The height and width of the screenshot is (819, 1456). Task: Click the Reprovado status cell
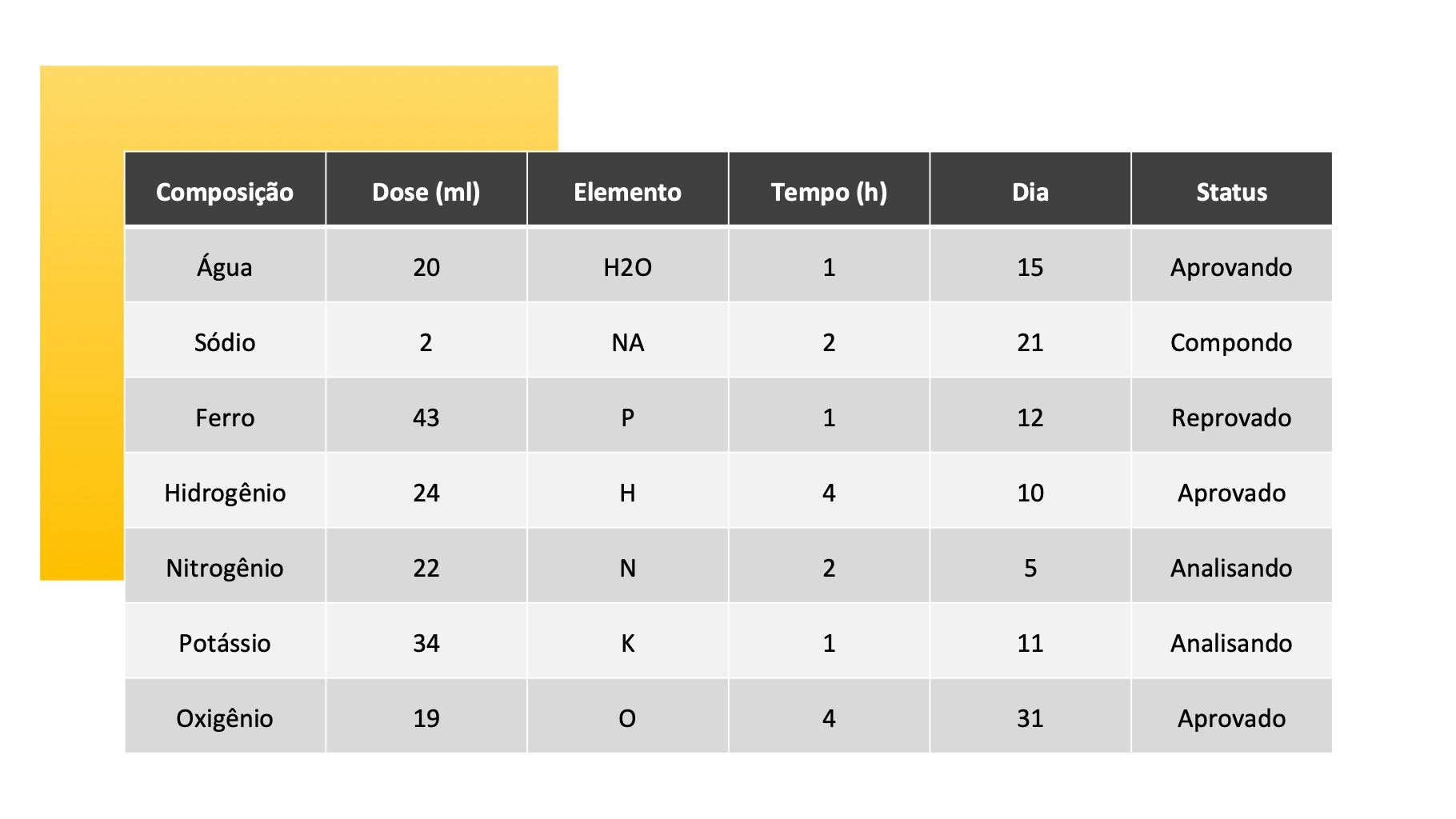(x=1231, y=417)
